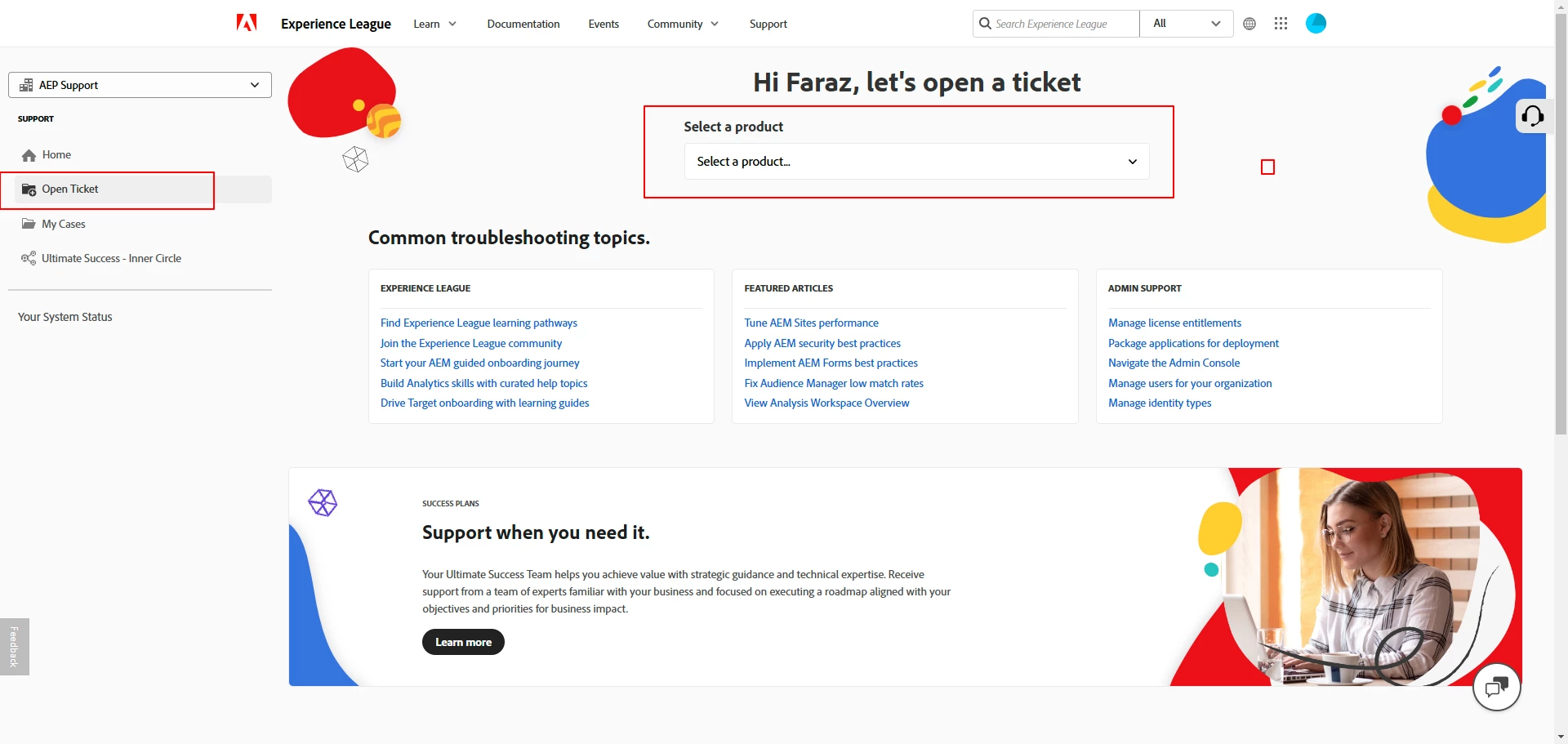Open Join the Experience League community
Viewport: 1568px width, 744px height.
471,344
